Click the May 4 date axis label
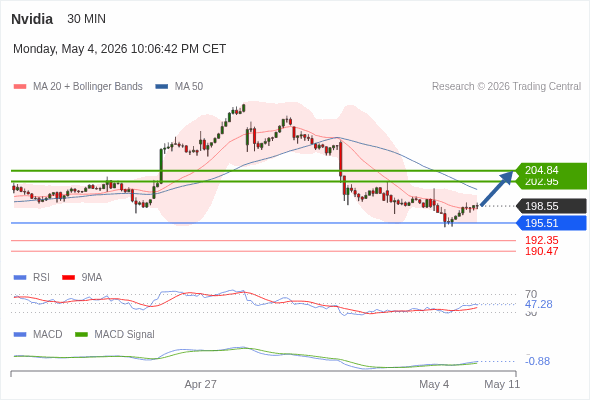The image size is (590, 400). pos(434,384)
